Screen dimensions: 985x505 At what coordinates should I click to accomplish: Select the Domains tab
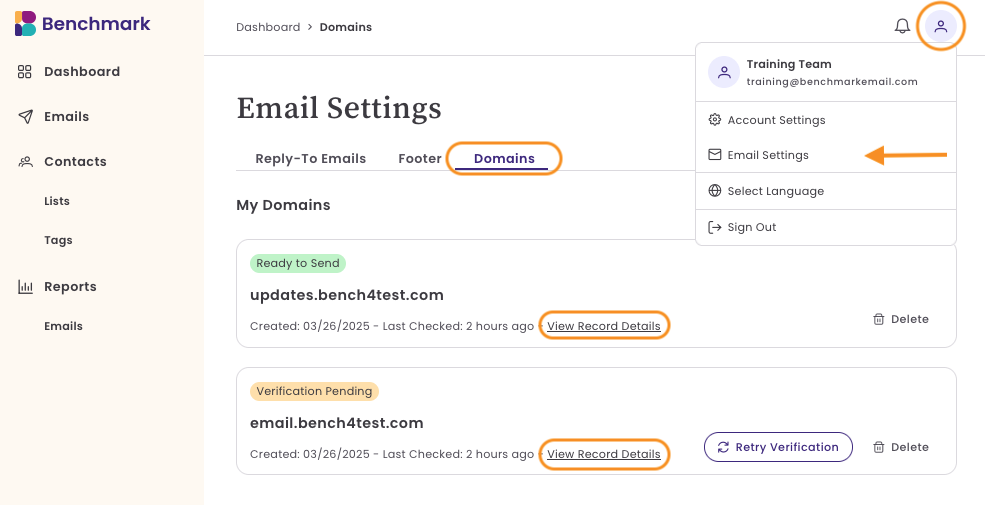504,159
